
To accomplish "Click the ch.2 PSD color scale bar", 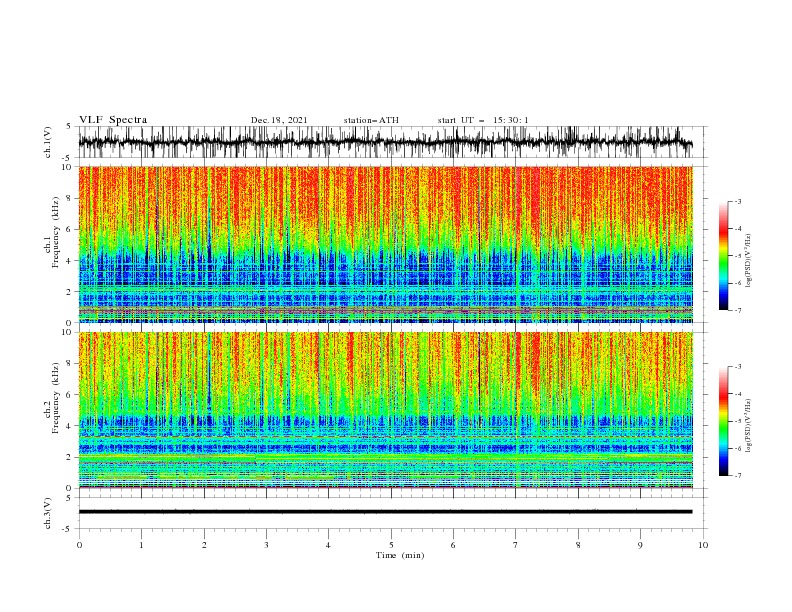I will coord(723,421).
